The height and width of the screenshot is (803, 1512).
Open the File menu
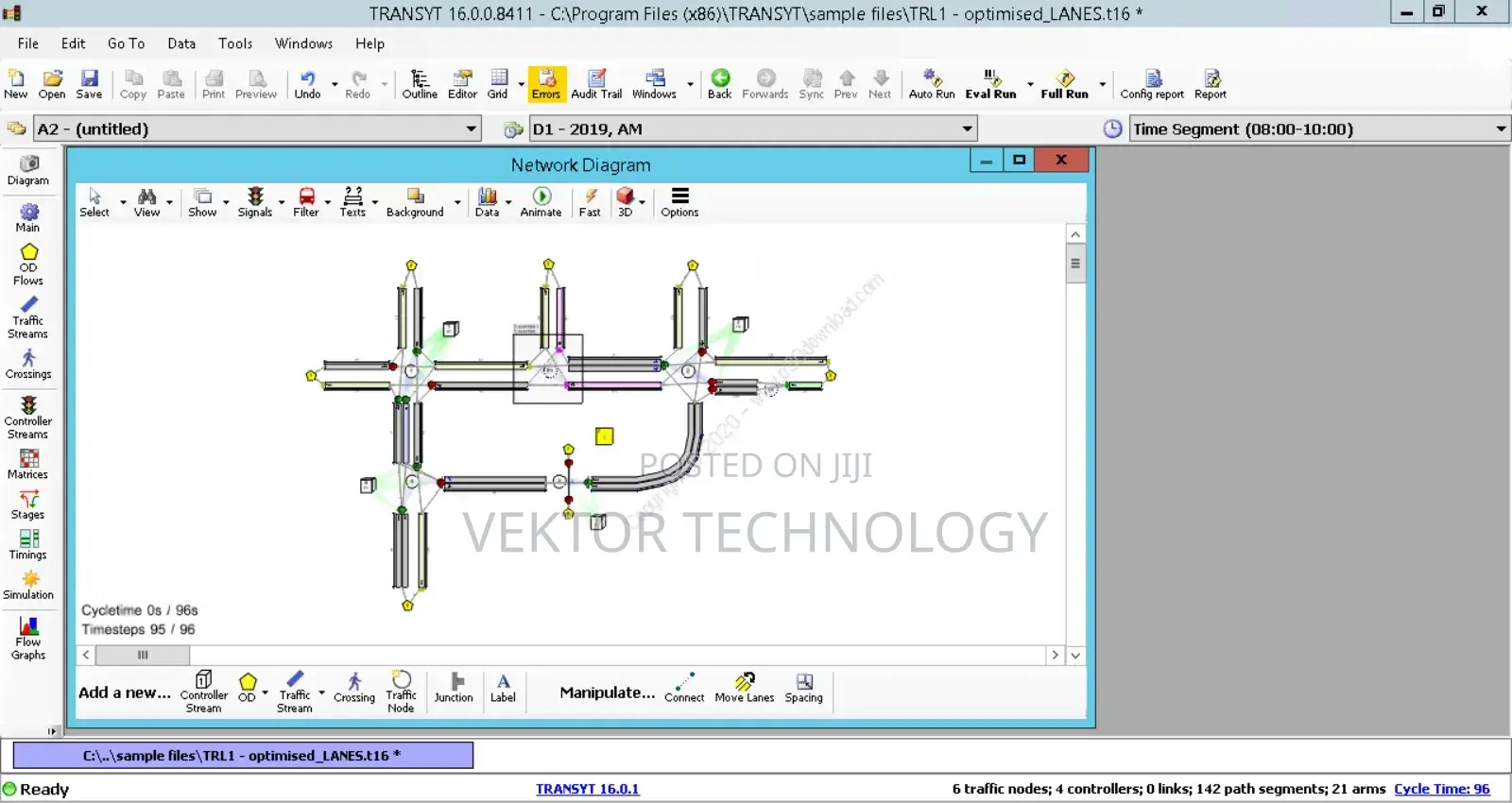(28, 43)
